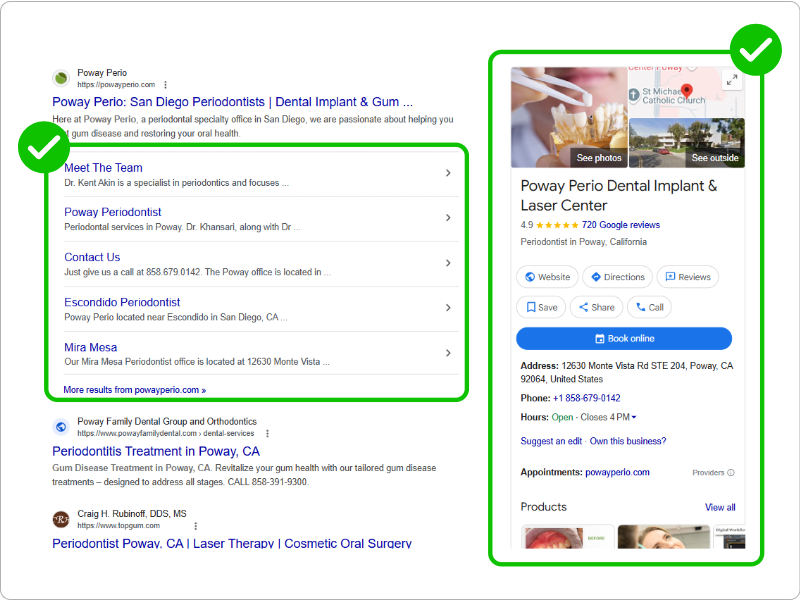Viewport: 800px width, 600px height.
Task: Click View all products link
Action: tap(720, 508)
